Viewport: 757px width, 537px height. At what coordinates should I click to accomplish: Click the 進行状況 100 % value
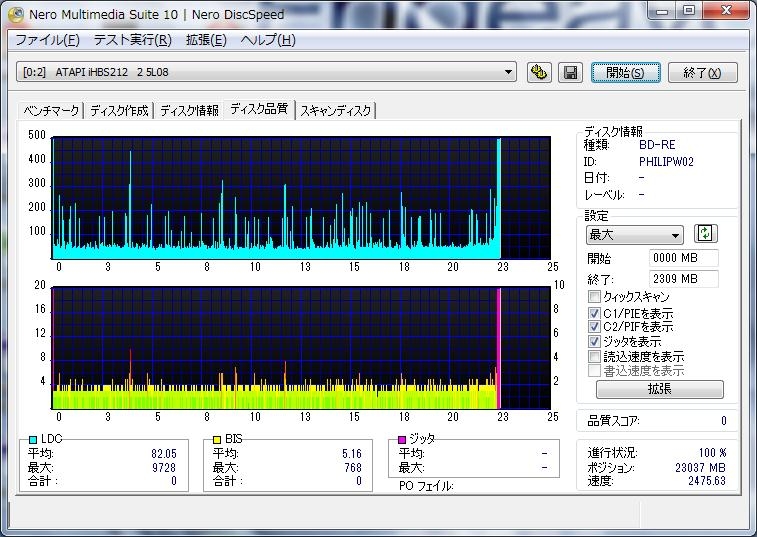pos(712,453)
